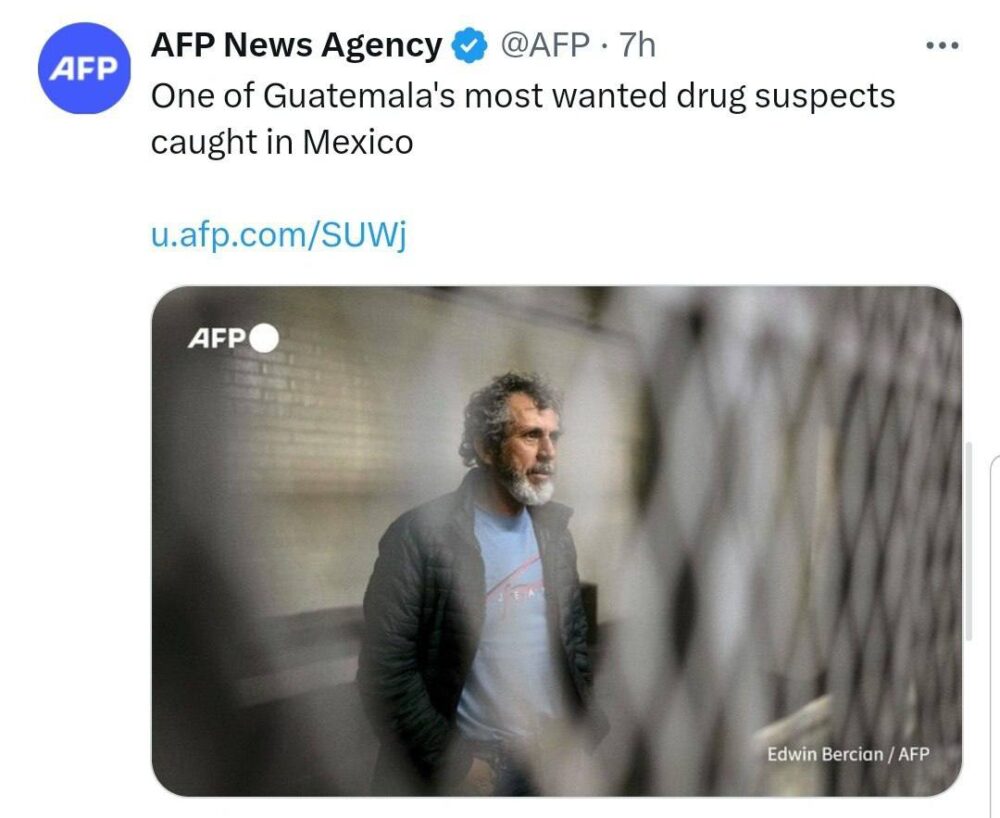
Task: Click the AFP News Agency display name
Action: 297,45
